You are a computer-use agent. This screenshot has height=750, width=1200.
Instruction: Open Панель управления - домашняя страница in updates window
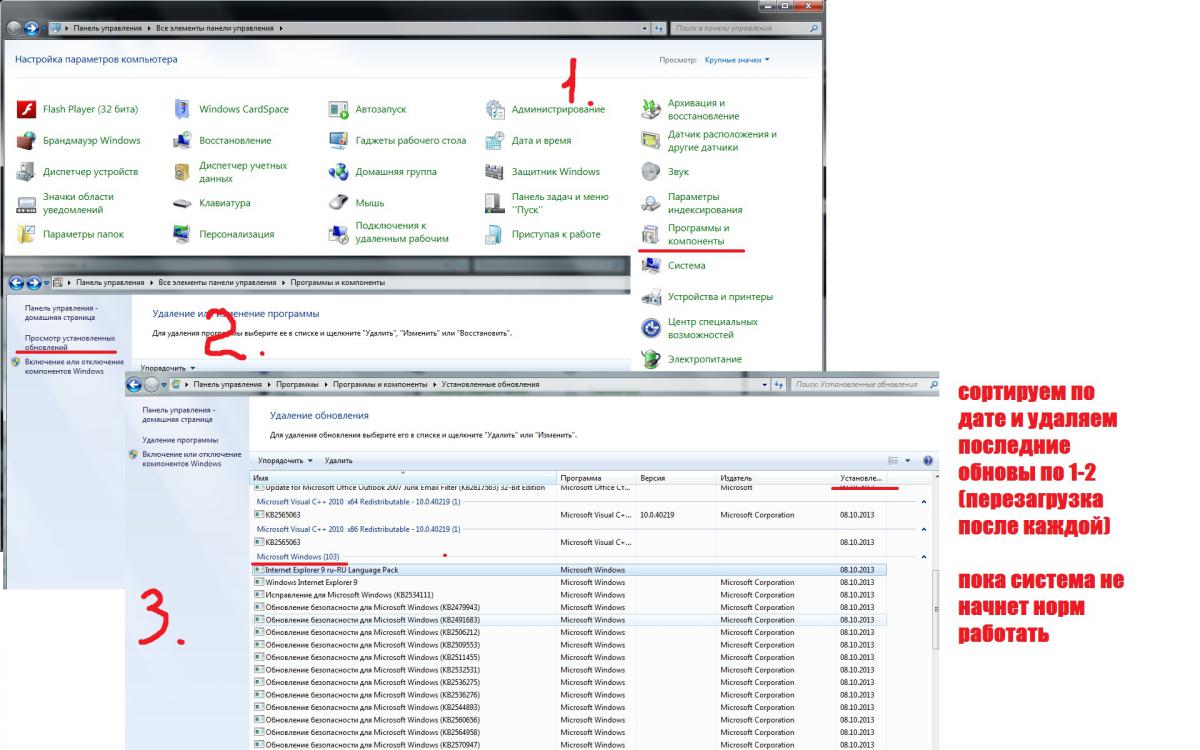pos(178,414)
